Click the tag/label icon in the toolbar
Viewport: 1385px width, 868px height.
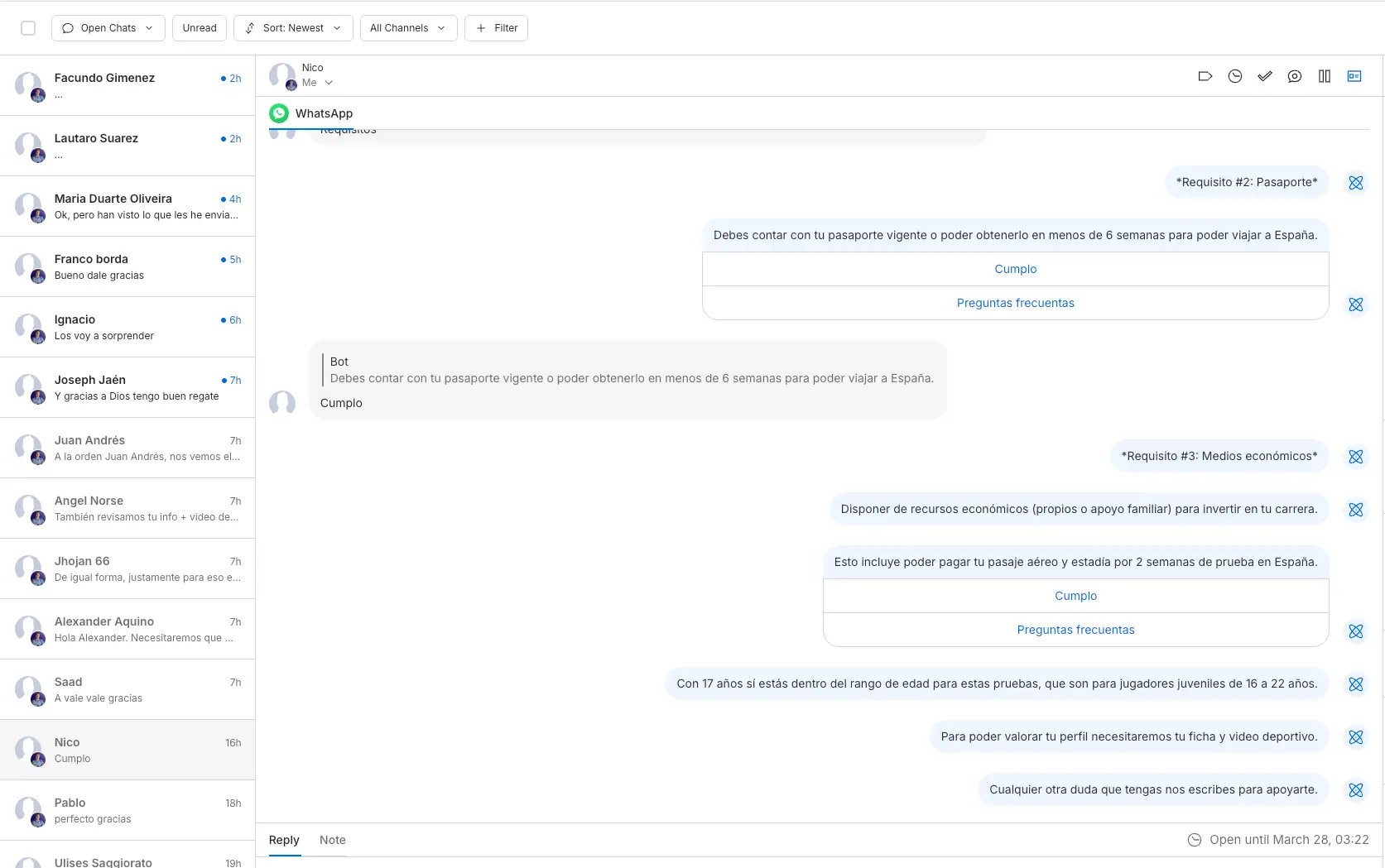point(1205,75)
